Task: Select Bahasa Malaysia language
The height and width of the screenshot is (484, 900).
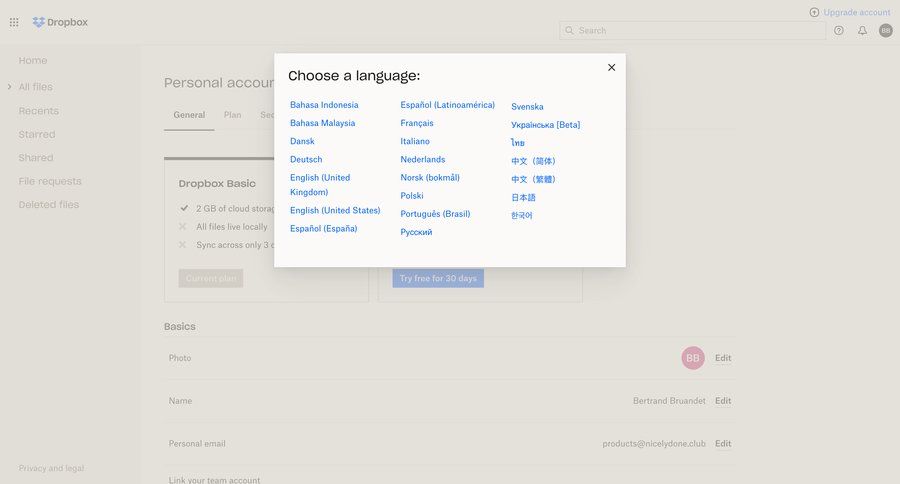Action: click(322, 123)
